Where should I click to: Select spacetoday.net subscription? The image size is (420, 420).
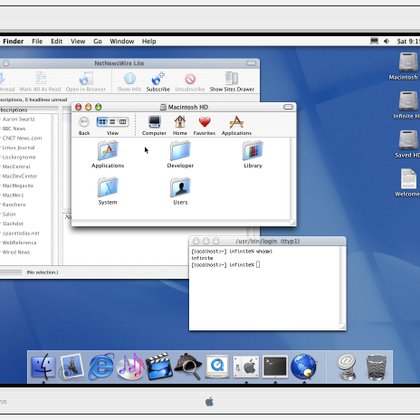point(21,233)
